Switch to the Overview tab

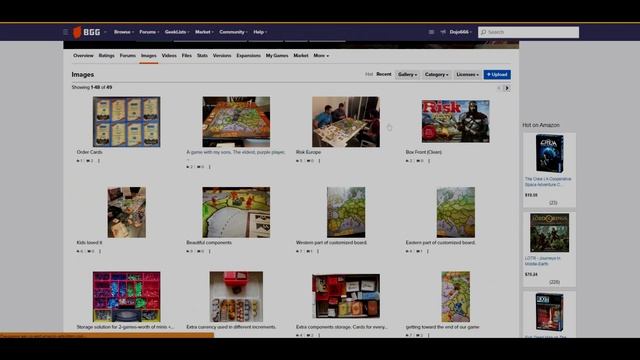point(83,56)
